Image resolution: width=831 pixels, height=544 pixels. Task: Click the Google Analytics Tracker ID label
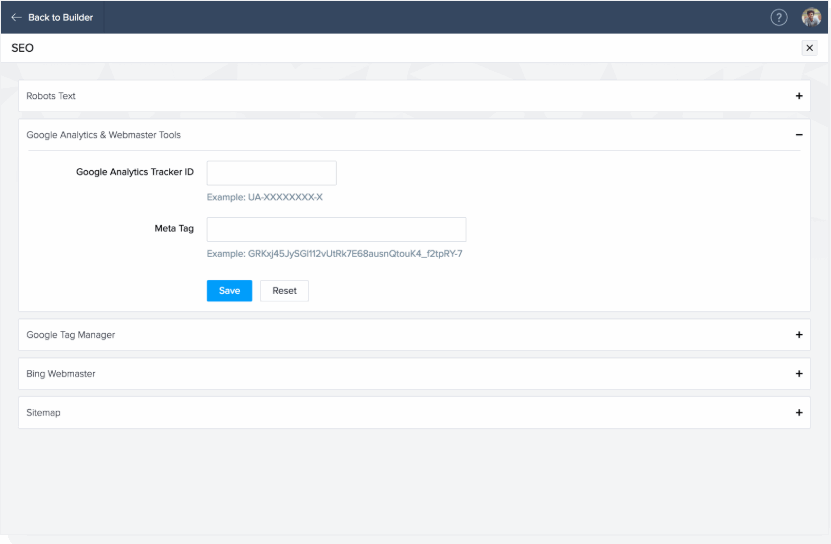135,172
